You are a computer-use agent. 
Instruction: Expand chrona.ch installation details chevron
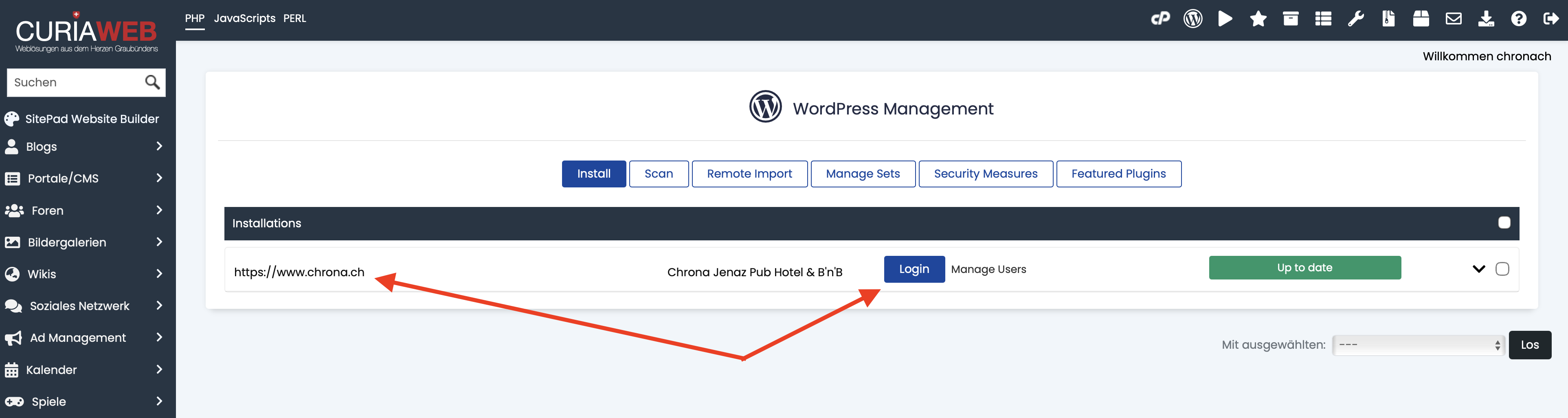pyautogui.click(x=1478, y=269)
